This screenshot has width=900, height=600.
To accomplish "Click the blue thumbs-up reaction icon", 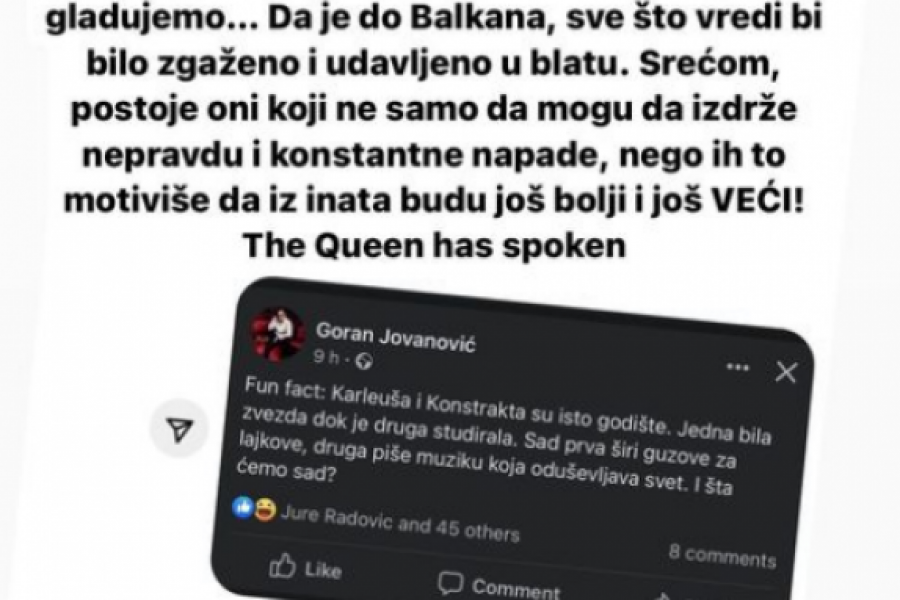I will click(x=243, y=507).
